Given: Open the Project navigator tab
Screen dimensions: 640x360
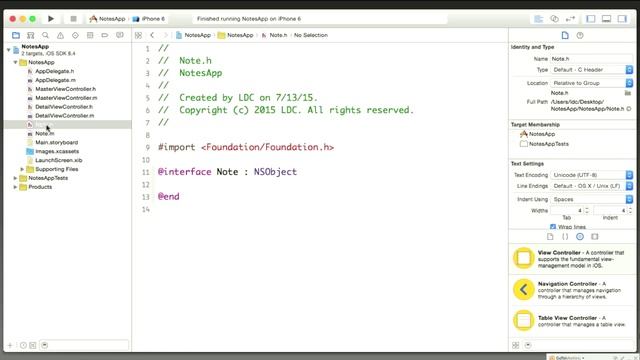Looking at the screenshot, I should click(16, 36).
